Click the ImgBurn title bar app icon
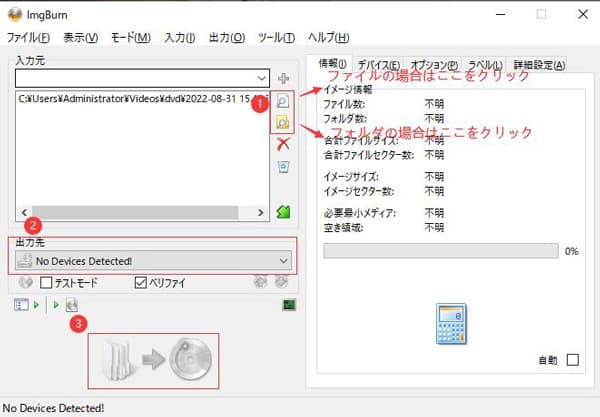 (15, 15)
